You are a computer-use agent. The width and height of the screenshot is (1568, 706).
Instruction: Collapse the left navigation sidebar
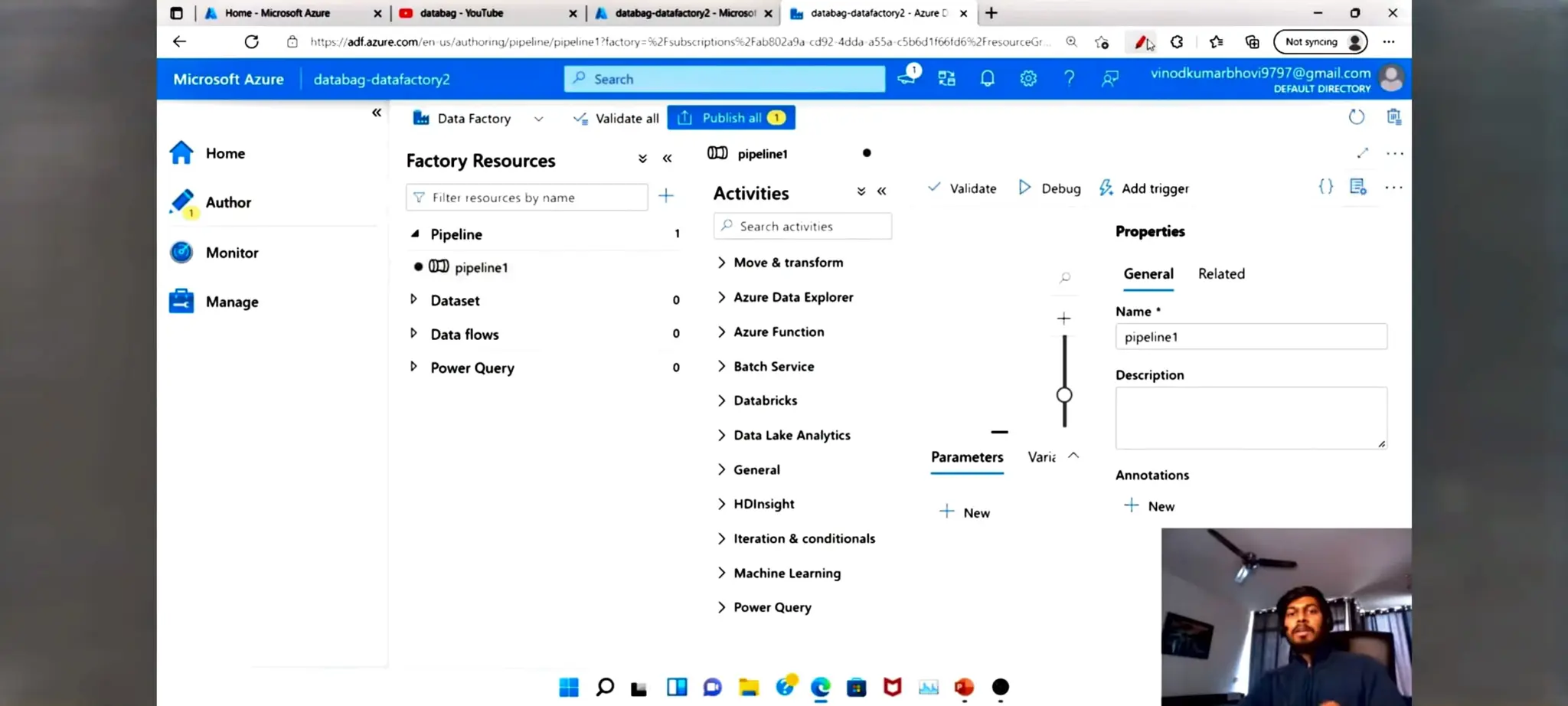tap(377, 113)
